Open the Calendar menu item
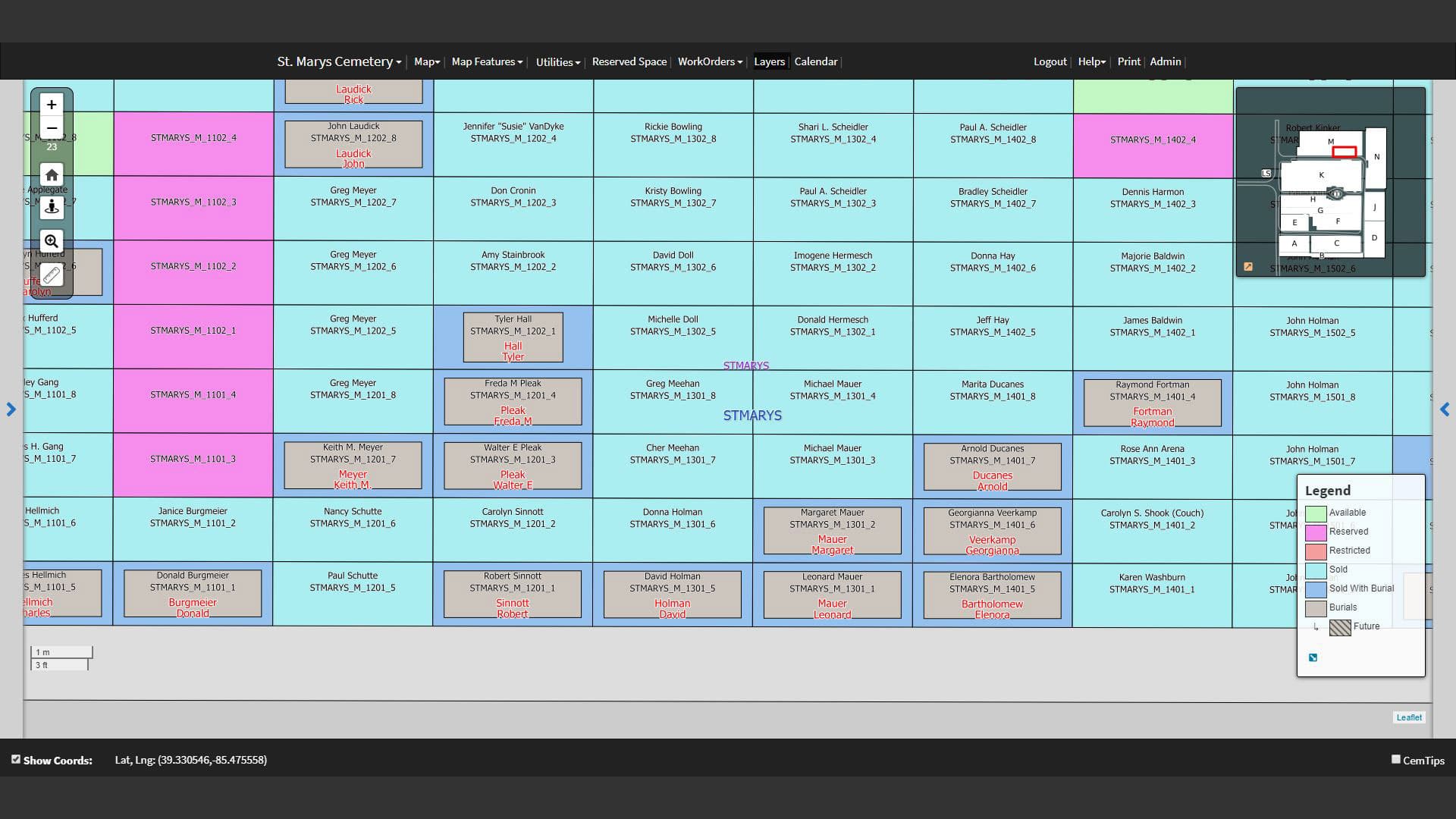Image resolution: width=1456 pixels, height=819 pixels. click(816, 61)
